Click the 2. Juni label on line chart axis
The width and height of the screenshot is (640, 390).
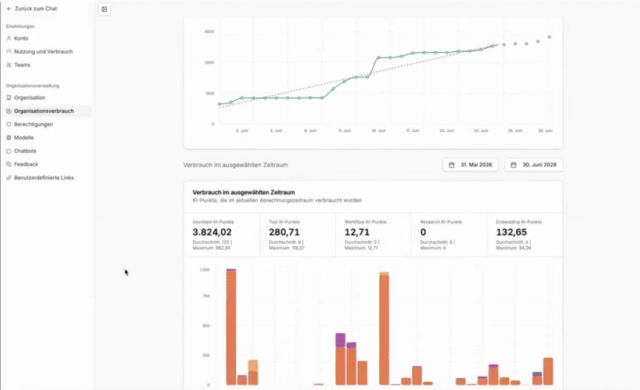tap(242, 131)
